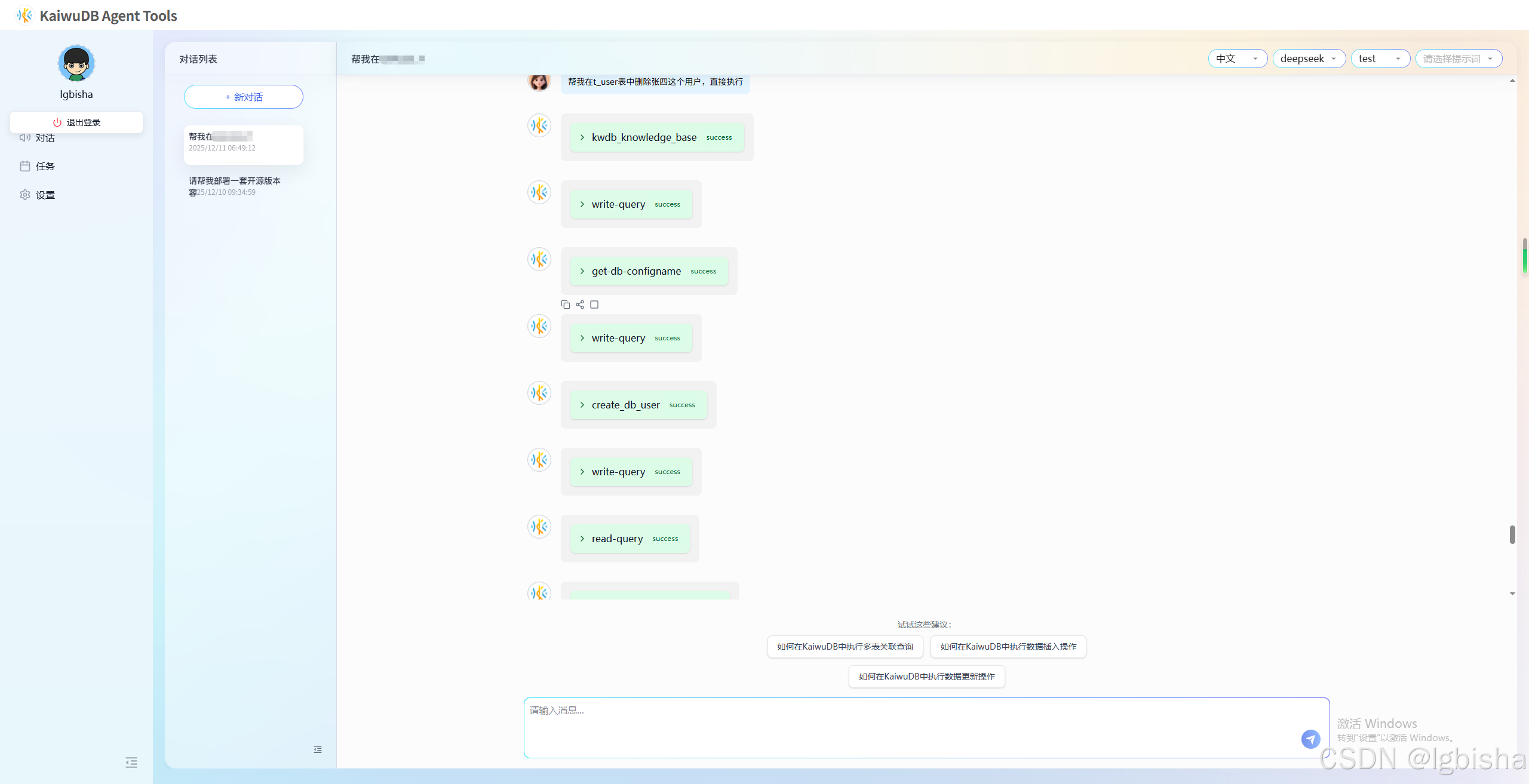1529x784 pixels.
Task: Click the copy message icon
Action: click(565, 305)
